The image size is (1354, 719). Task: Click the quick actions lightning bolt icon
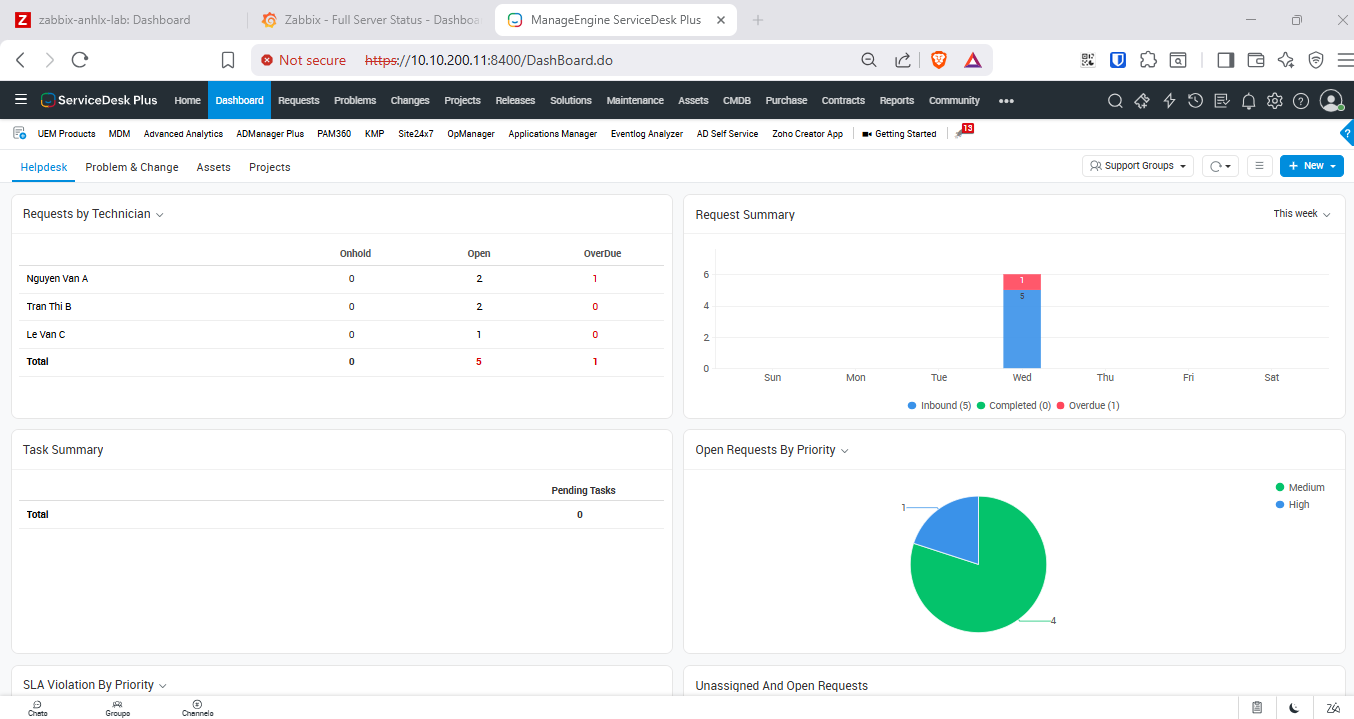pyautogui.click(x=1169, y=101)
